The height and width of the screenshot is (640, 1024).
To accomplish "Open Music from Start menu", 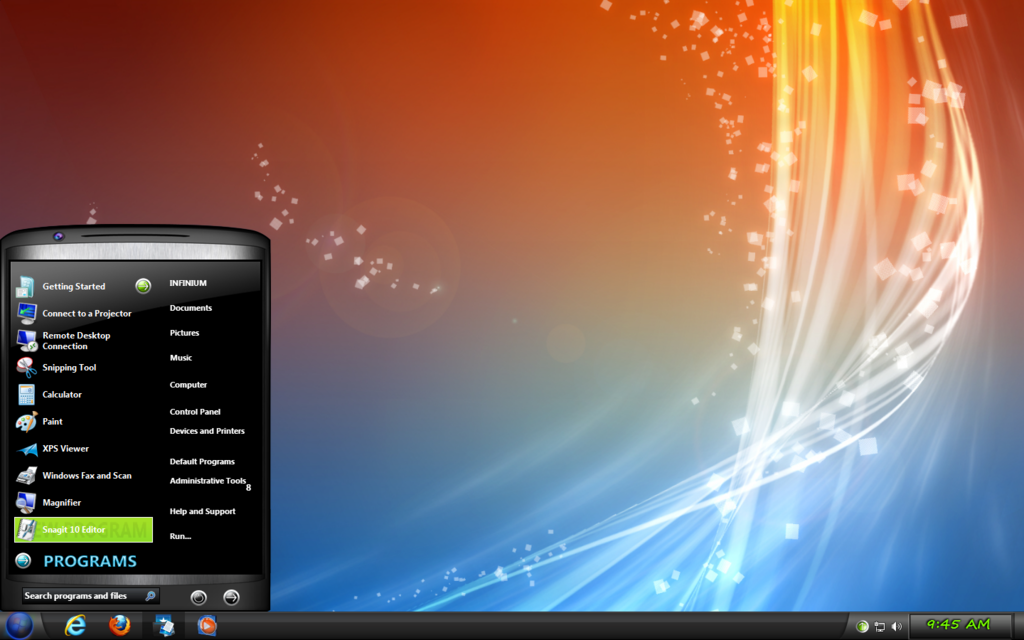I will pyautogui.click(x=181, y=357).
